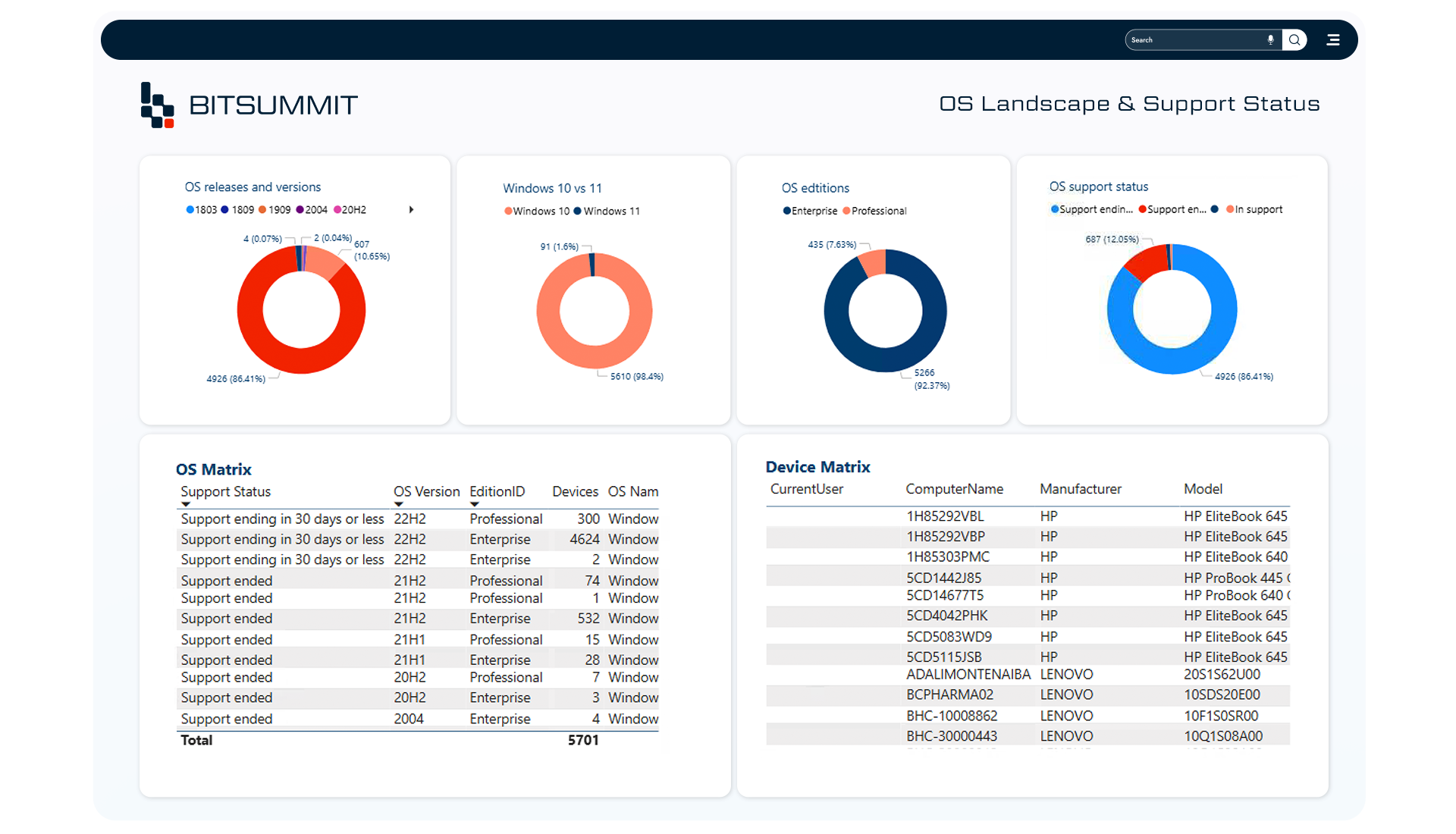Toggle Windows 11 legend item
1456x834 pixels.
(607, 212)
